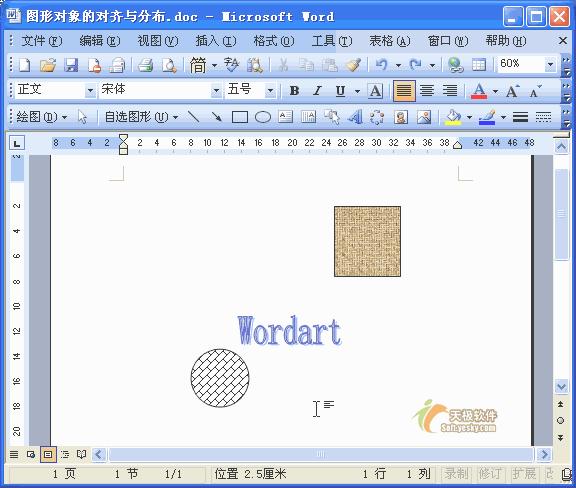Viewport: 576px width, 488px height.
Task: Apply the blue line color brush
Action: pos(487,117)
